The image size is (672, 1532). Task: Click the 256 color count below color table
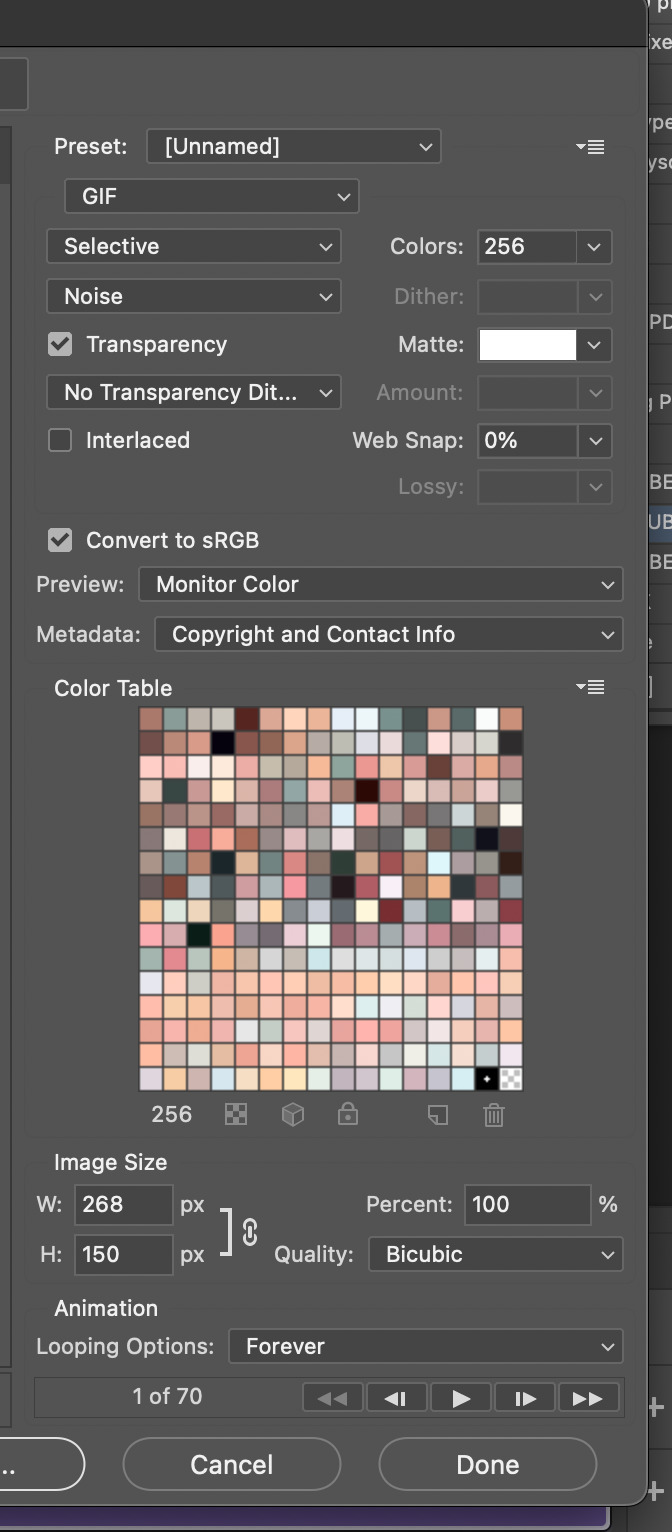[x=171, y=1114]
